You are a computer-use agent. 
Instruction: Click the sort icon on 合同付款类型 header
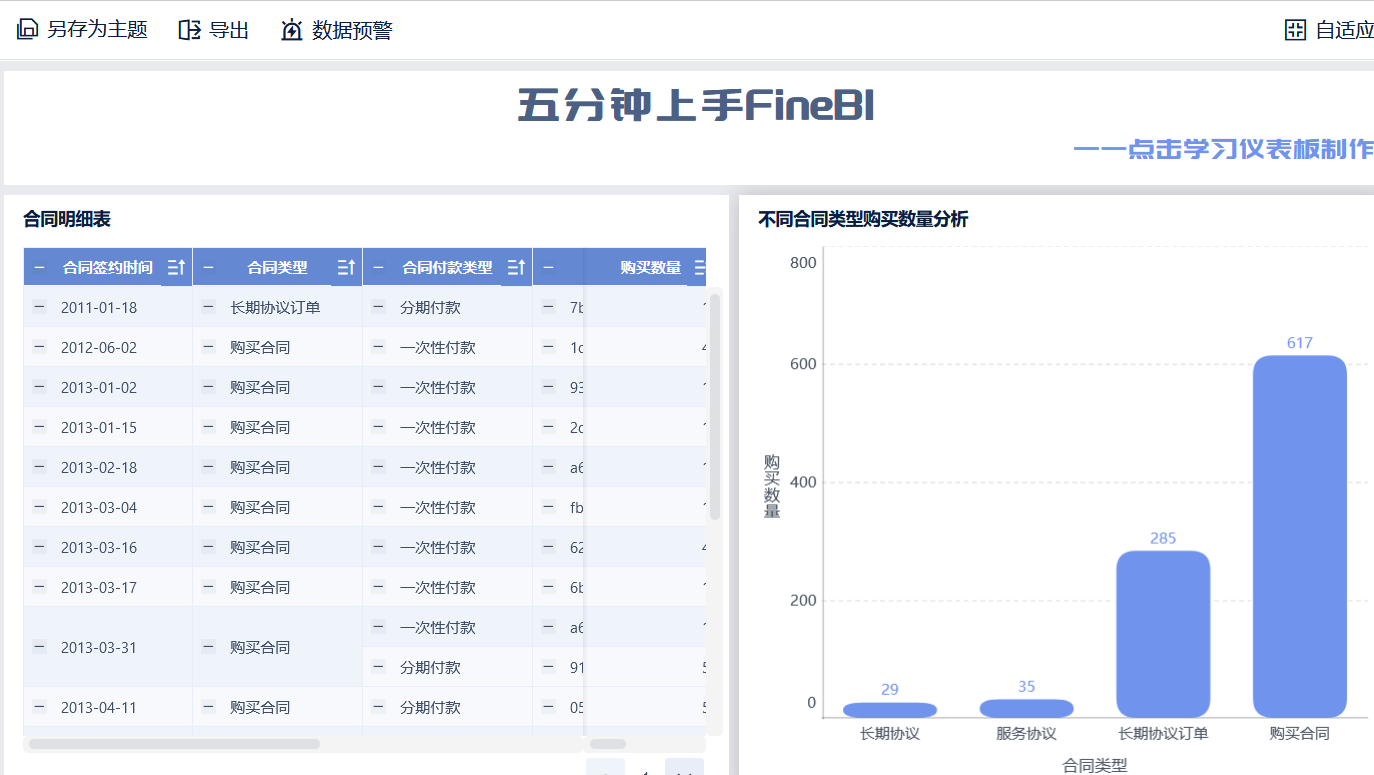[x=517, y=267]
